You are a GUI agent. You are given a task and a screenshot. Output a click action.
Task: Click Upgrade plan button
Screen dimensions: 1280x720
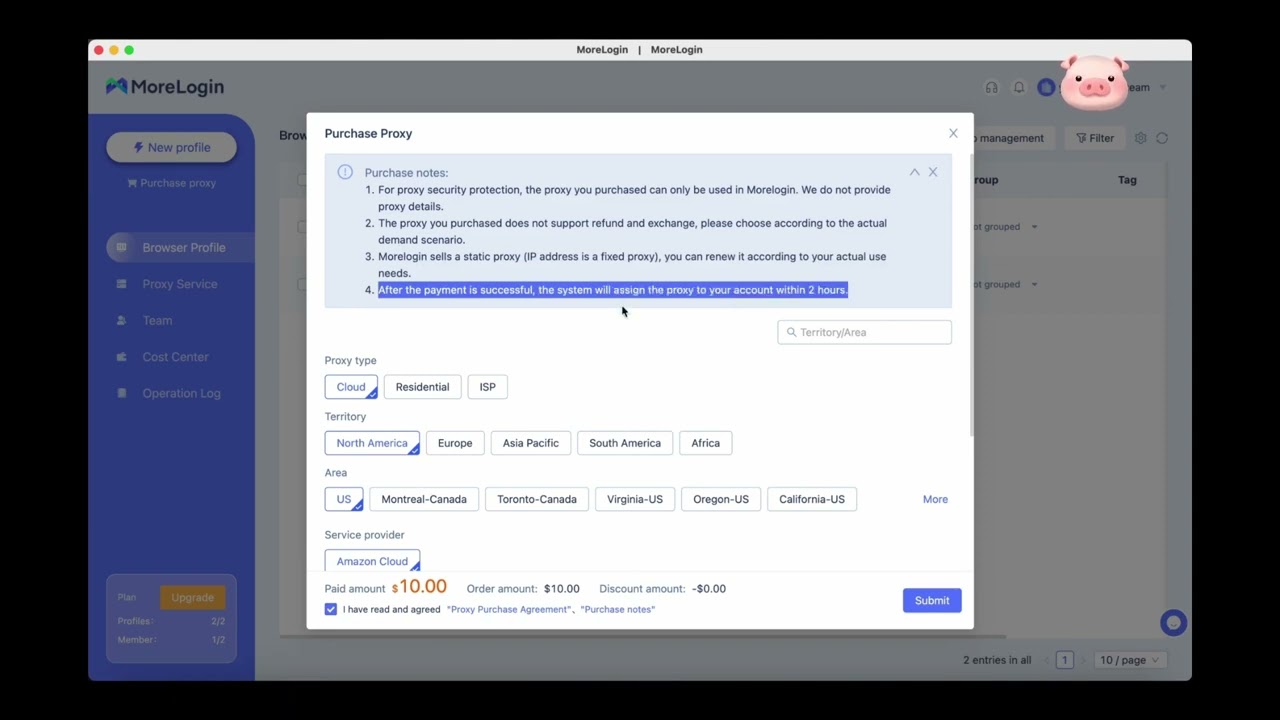[x=193, y=597]
